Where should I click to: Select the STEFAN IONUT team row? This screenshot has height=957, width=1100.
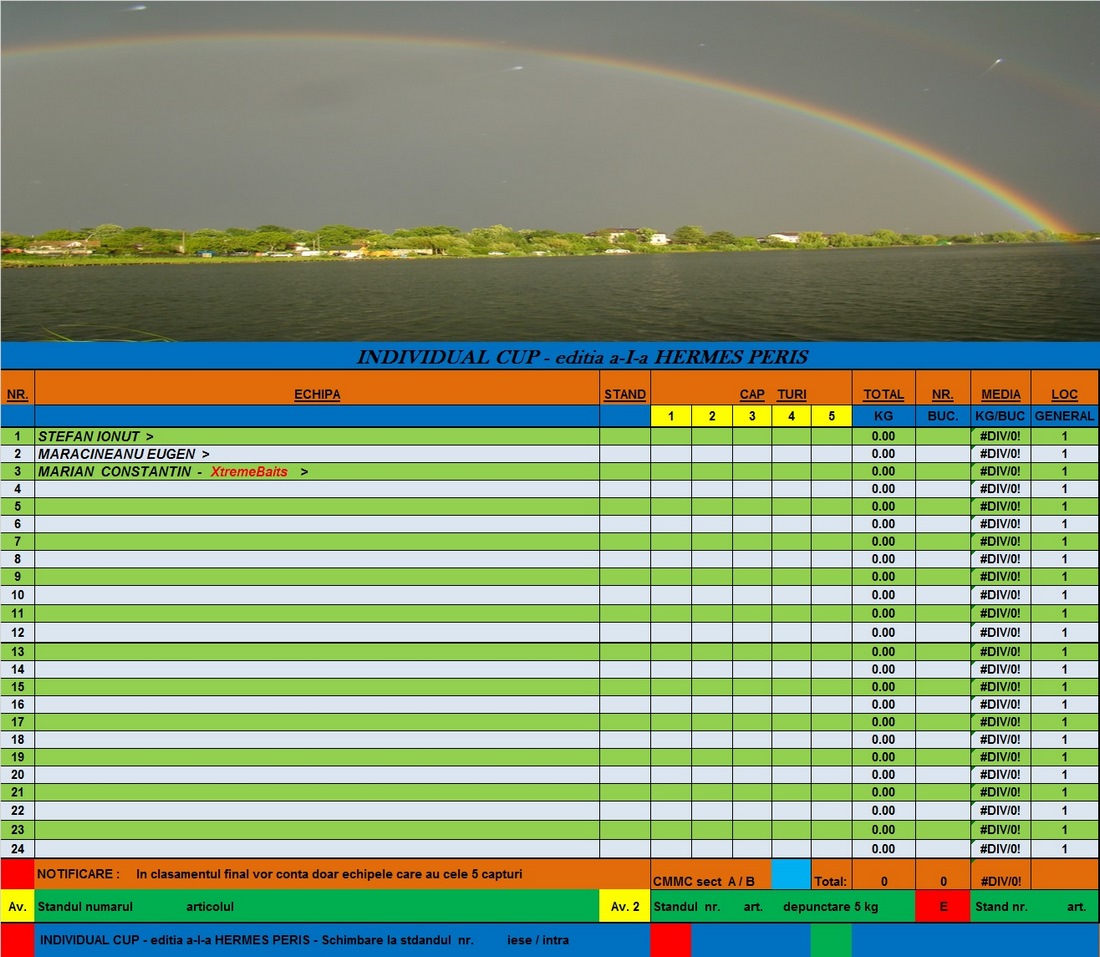click(317, 437)
